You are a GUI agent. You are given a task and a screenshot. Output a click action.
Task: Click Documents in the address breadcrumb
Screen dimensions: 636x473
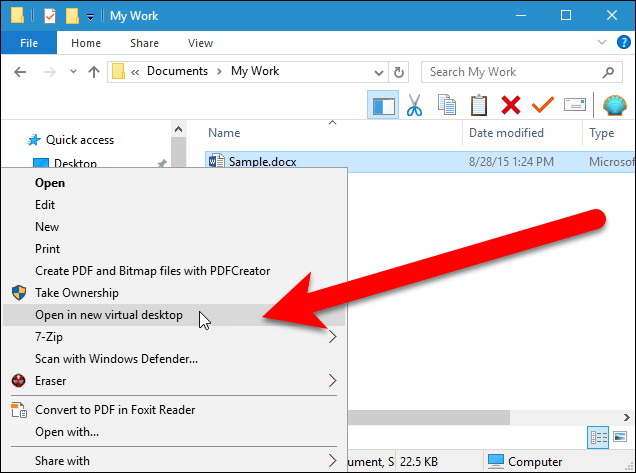177,71
